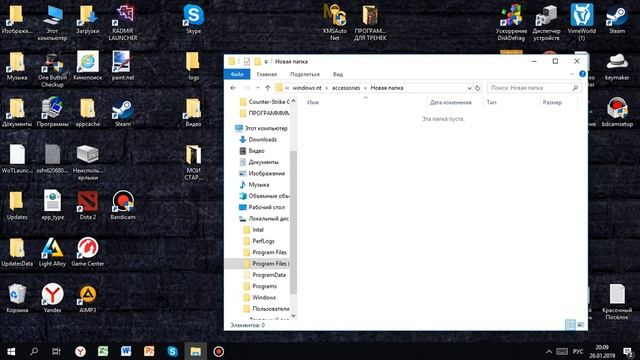Select the paint.net desktop icon
Screen dimensions: 640x360
(123, 65)
